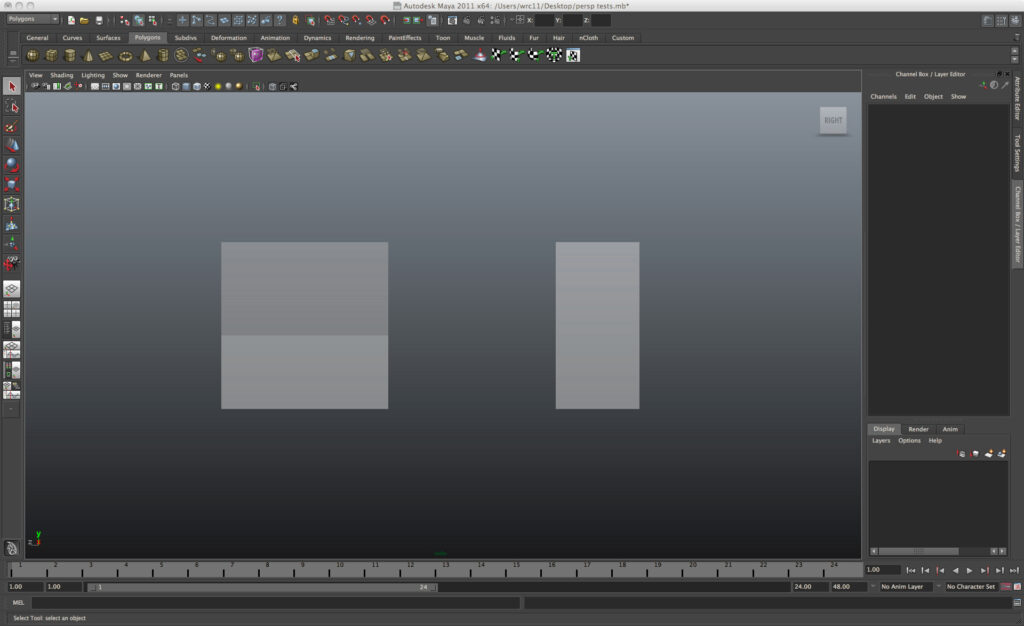This screenshot has width=1024, height=626.
Task: Open the Polygons menu set dropdown
Action: point(33,19)
